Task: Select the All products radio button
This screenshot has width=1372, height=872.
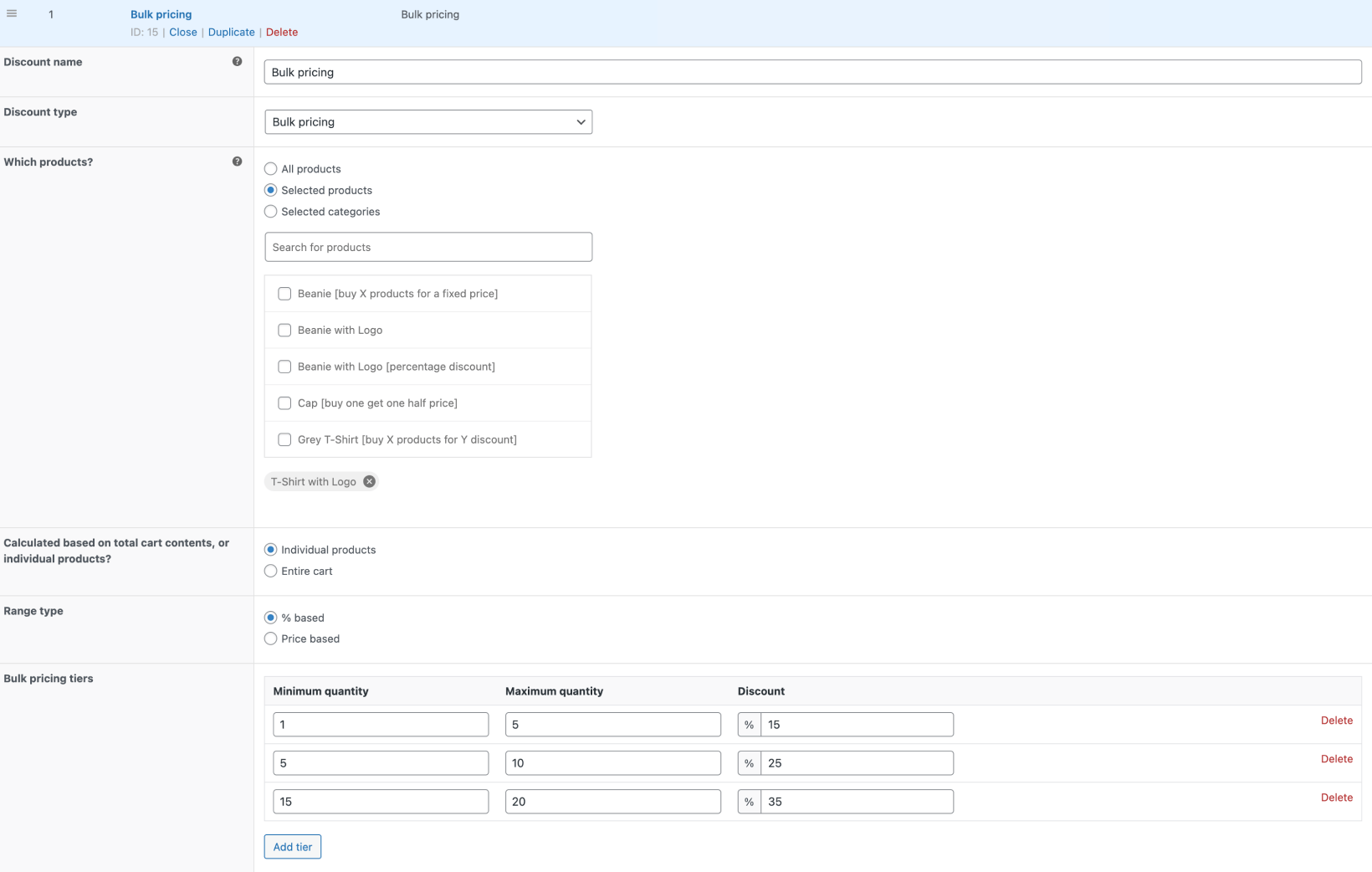Action: (x=270, y=168)
